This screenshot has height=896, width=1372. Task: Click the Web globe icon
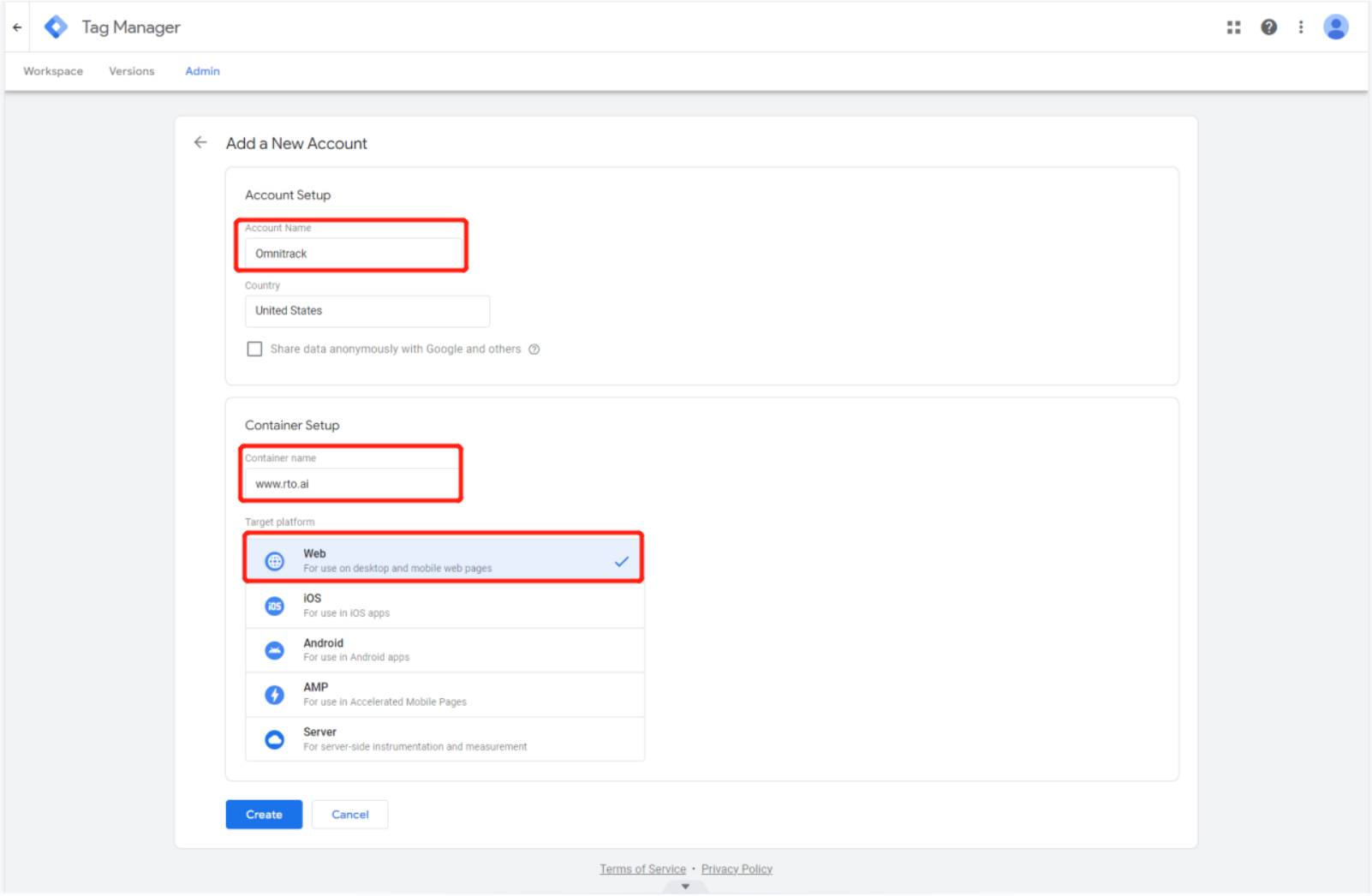(x=274, y=561)
